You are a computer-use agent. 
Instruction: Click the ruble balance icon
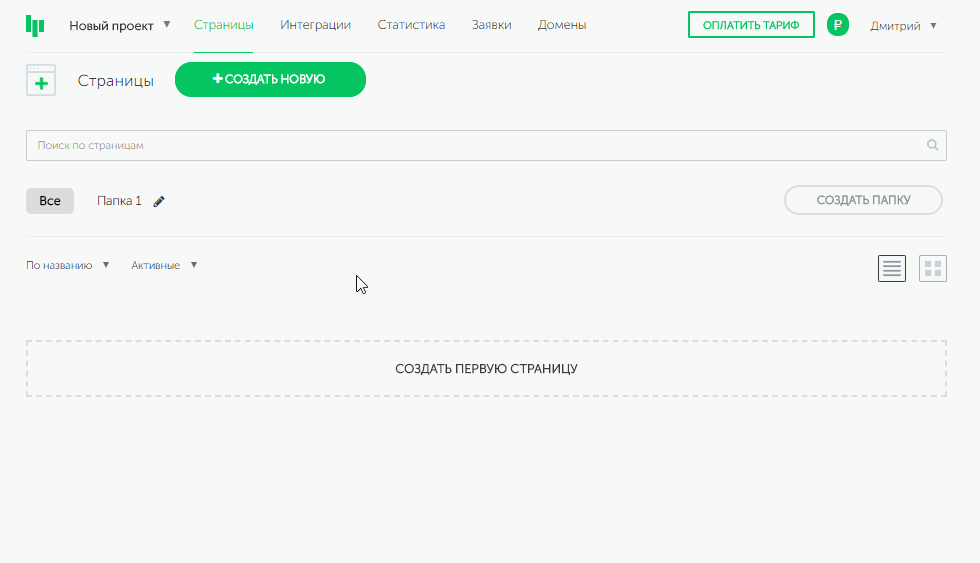tap(838, 26)
